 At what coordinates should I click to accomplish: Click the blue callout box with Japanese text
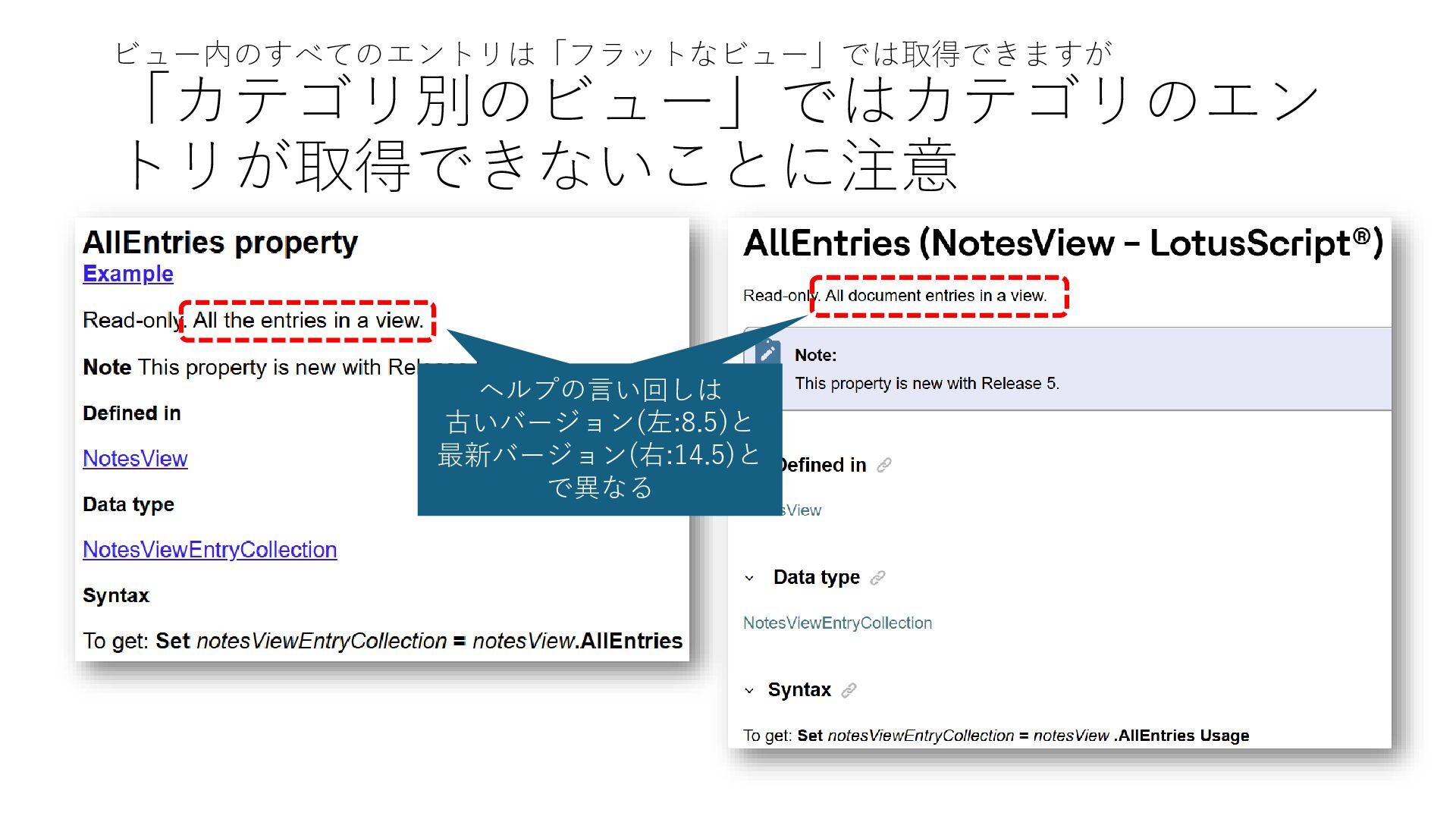[x=599, y=440]
